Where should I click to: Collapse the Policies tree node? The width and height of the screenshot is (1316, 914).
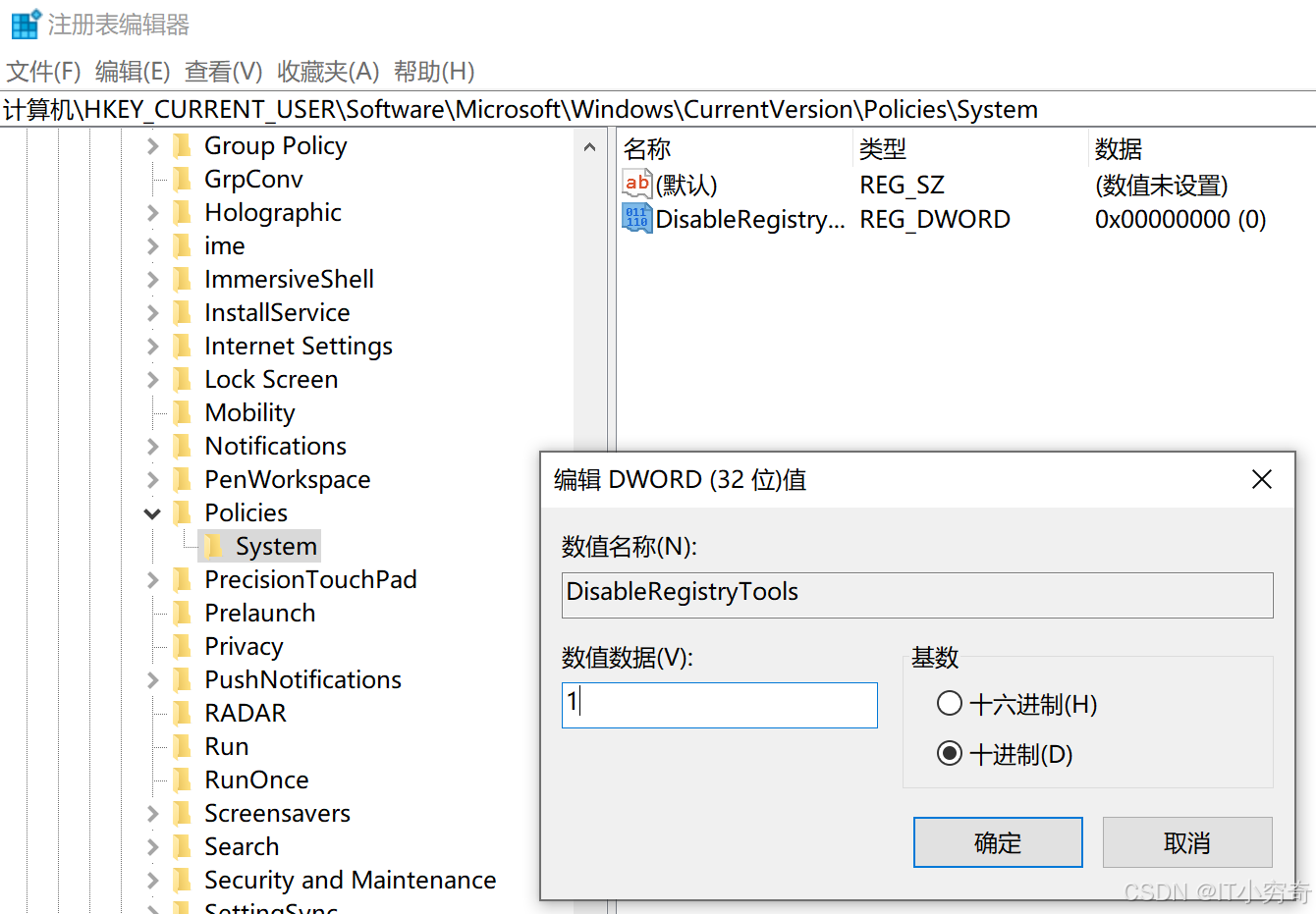(152, 513)
